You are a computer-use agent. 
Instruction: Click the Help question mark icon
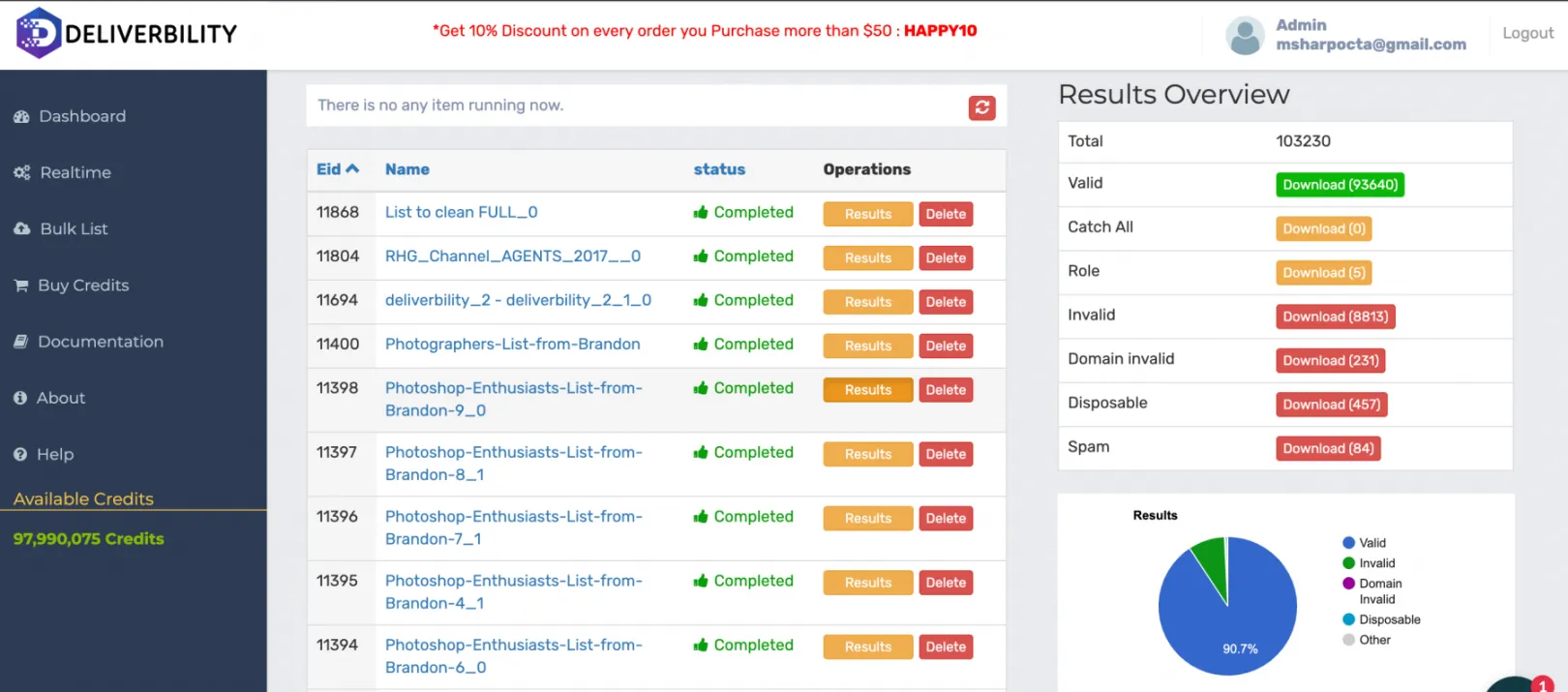(20, 454)
